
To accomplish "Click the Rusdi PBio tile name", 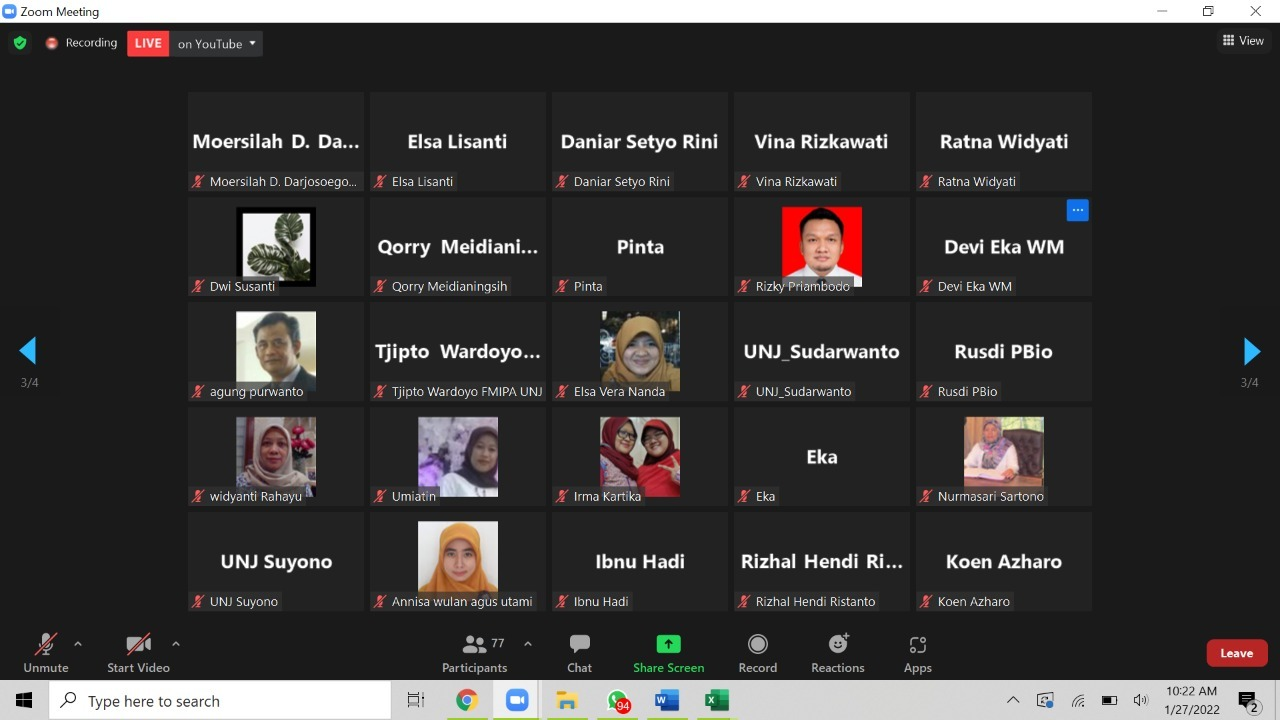I will click(1004, 351).
